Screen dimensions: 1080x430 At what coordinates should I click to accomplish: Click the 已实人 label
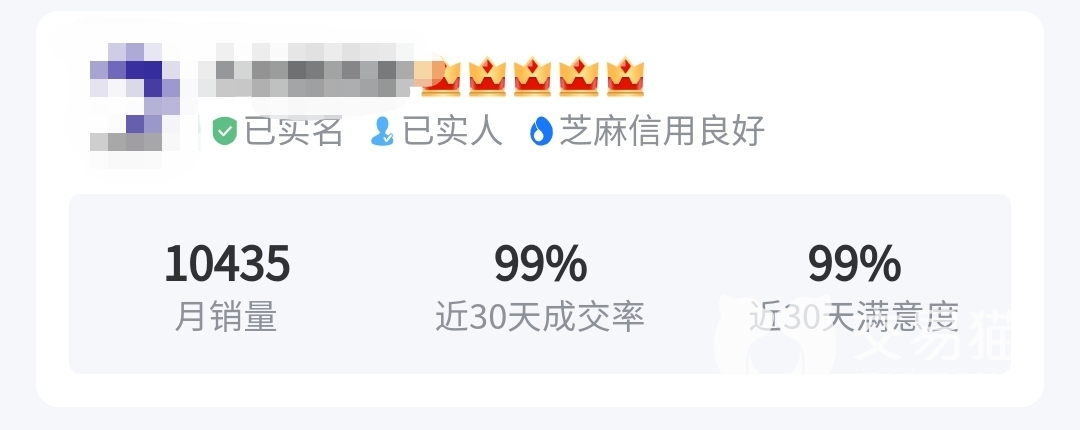(453, 131)
